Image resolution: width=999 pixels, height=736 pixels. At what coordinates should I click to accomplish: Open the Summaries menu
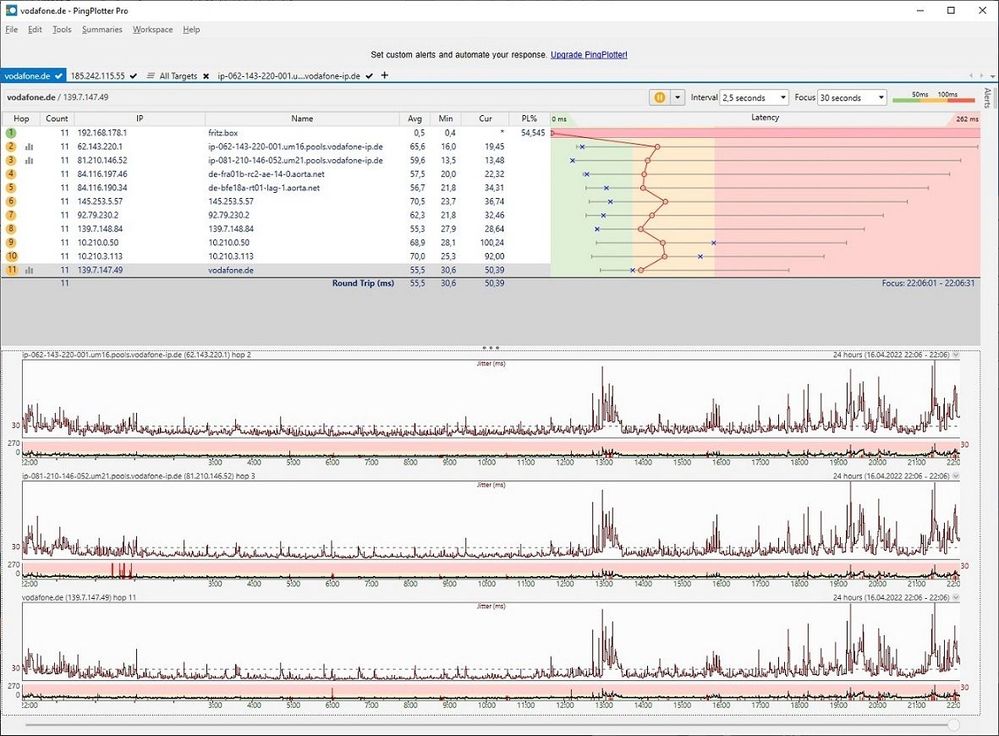tap(102, 30)
